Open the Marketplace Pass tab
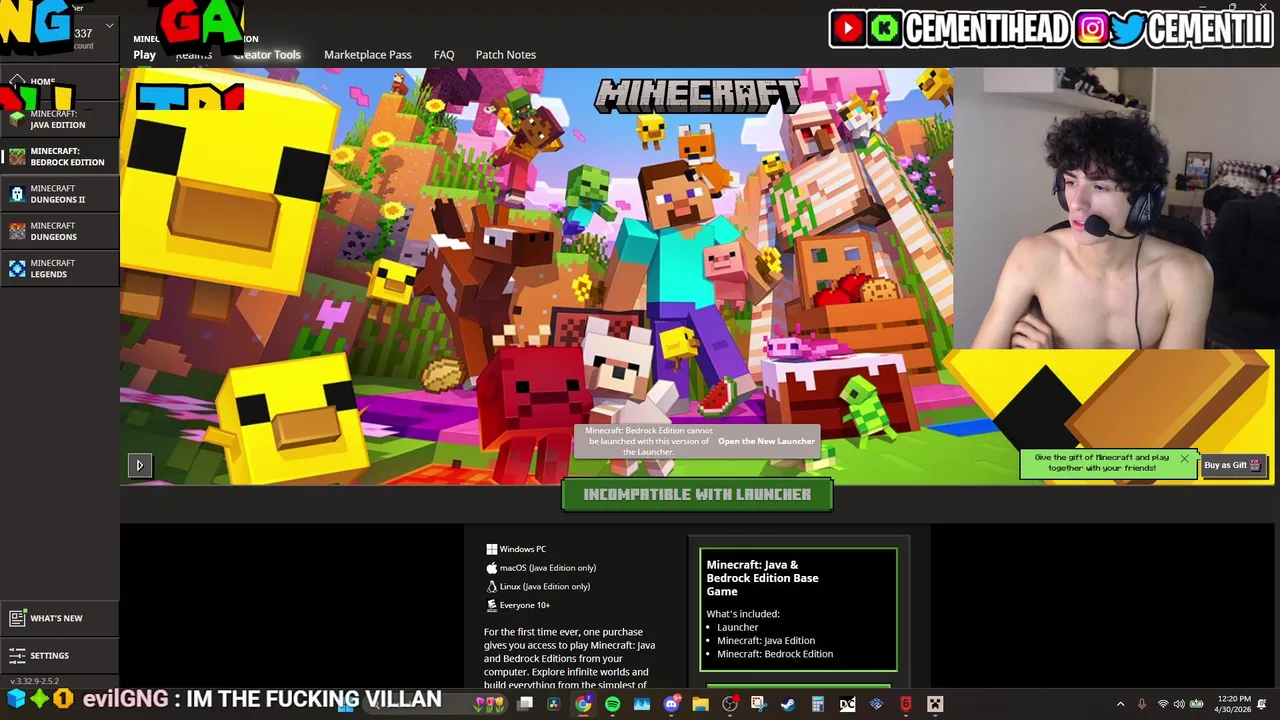 pos(368,55)
